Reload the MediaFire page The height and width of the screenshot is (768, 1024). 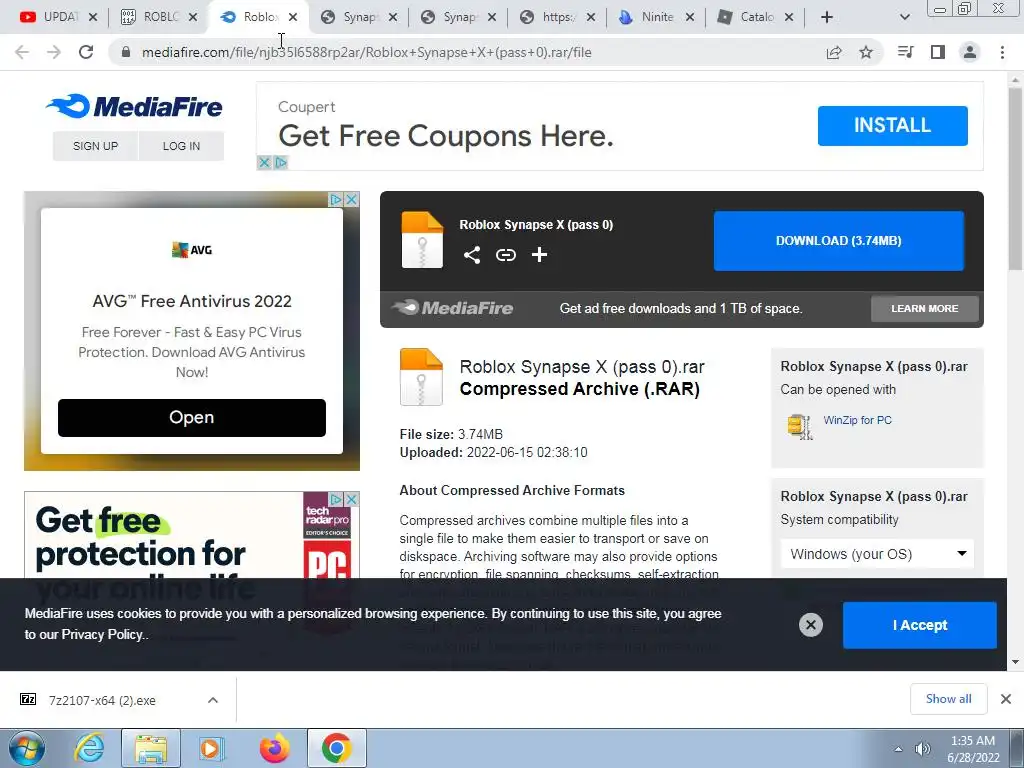tap(86, 52)
